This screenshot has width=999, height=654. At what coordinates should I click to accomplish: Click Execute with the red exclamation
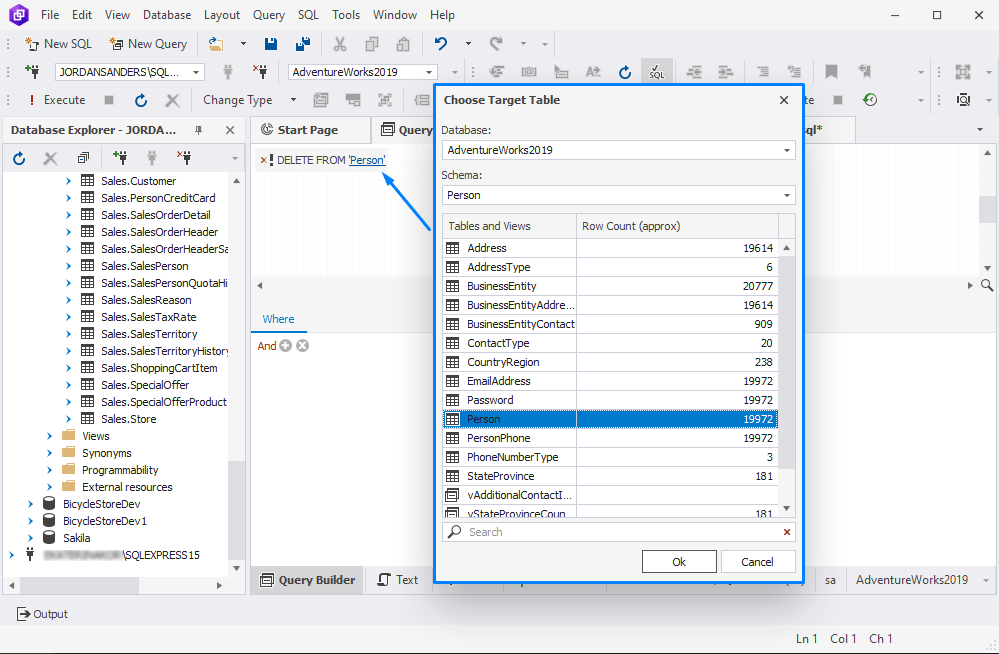pyautogui.click(x=57, y=100)
